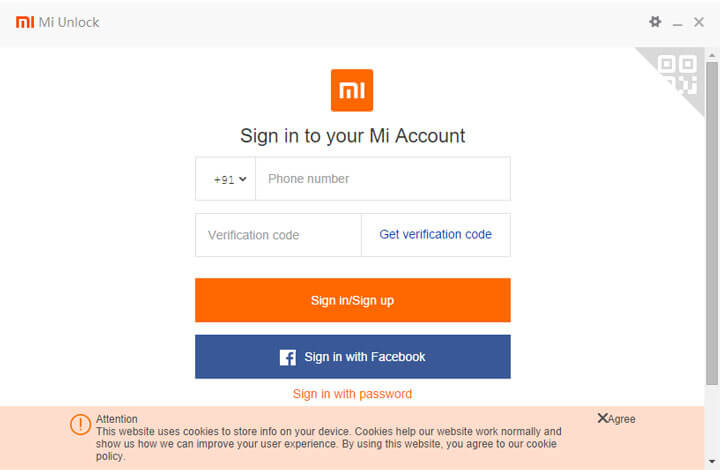This screenshot has width=720, height=470.
Task: Open the settings gear in title bar
Action: pyautogui.click(x=655, y=22)
